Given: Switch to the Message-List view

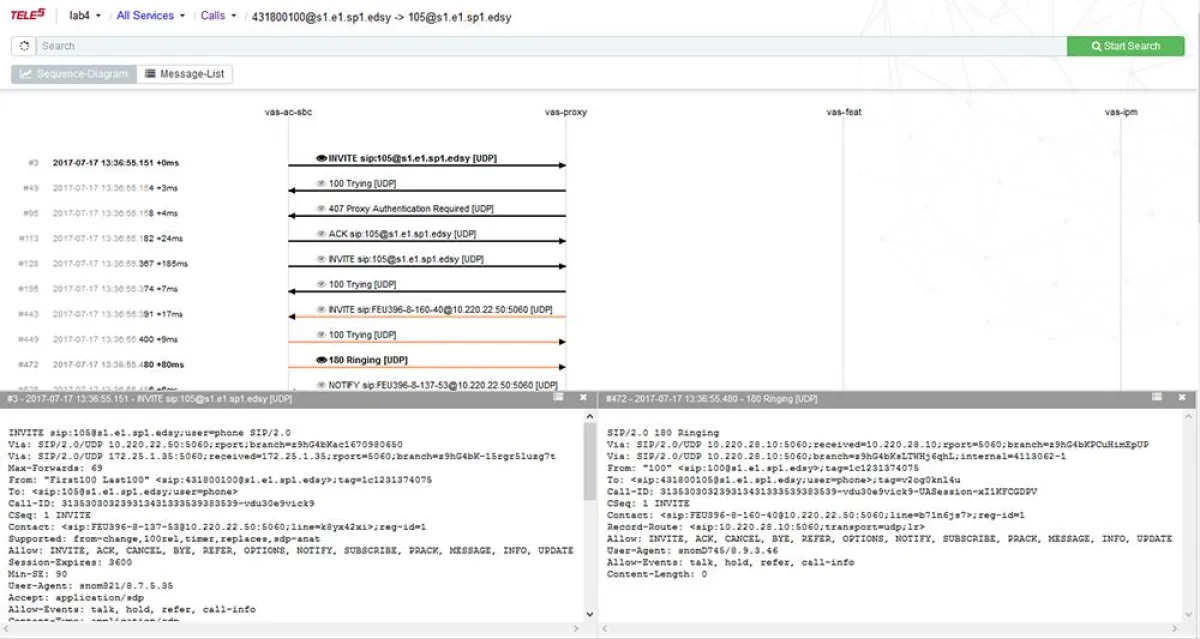Looking at the screenshot, I should click(185, 74).
